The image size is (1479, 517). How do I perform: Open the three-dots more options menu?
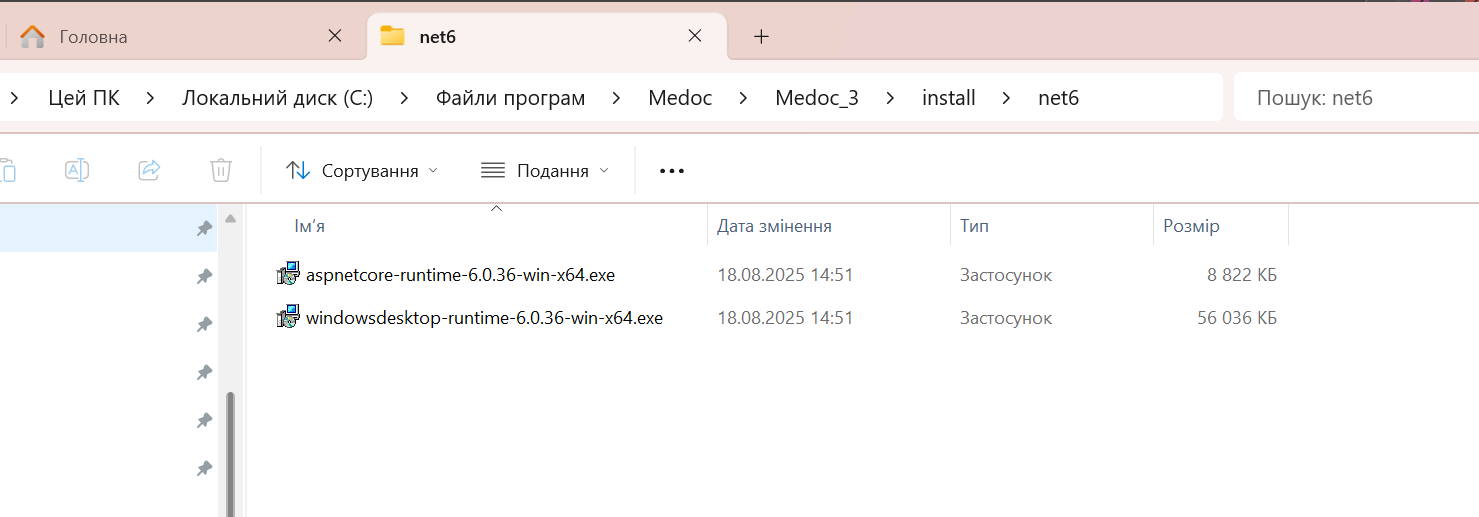coord(672,171)
